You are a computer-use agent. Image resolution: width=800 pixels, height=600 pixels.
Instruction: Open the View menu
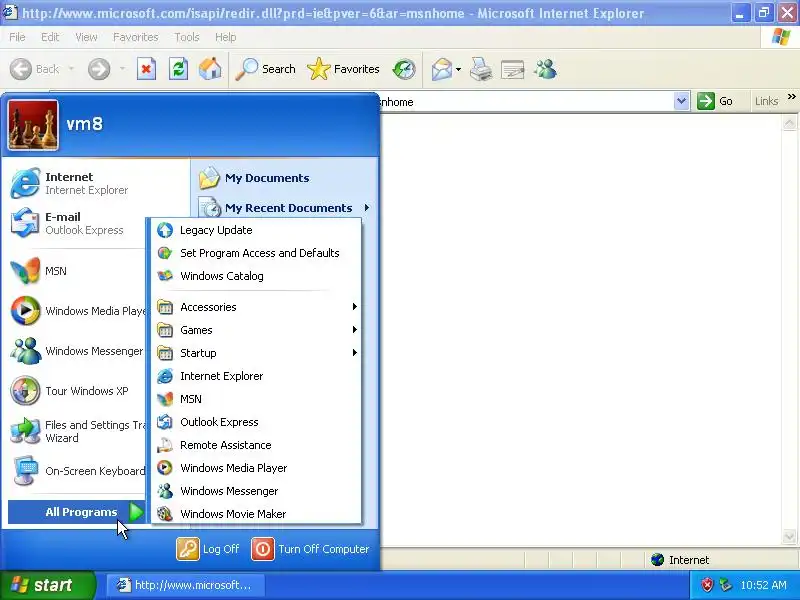click(x=86, y=37)
